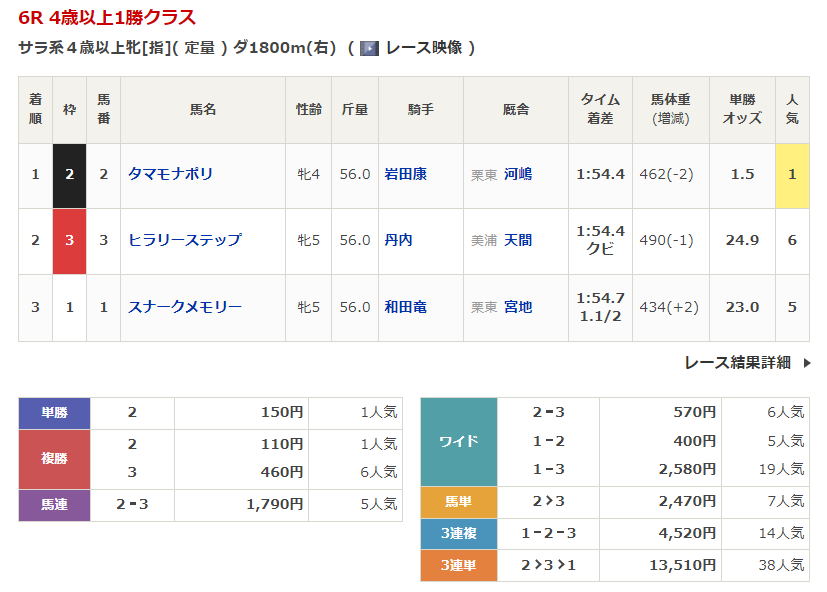Click the arrow beside レース結果詳細

807,363
